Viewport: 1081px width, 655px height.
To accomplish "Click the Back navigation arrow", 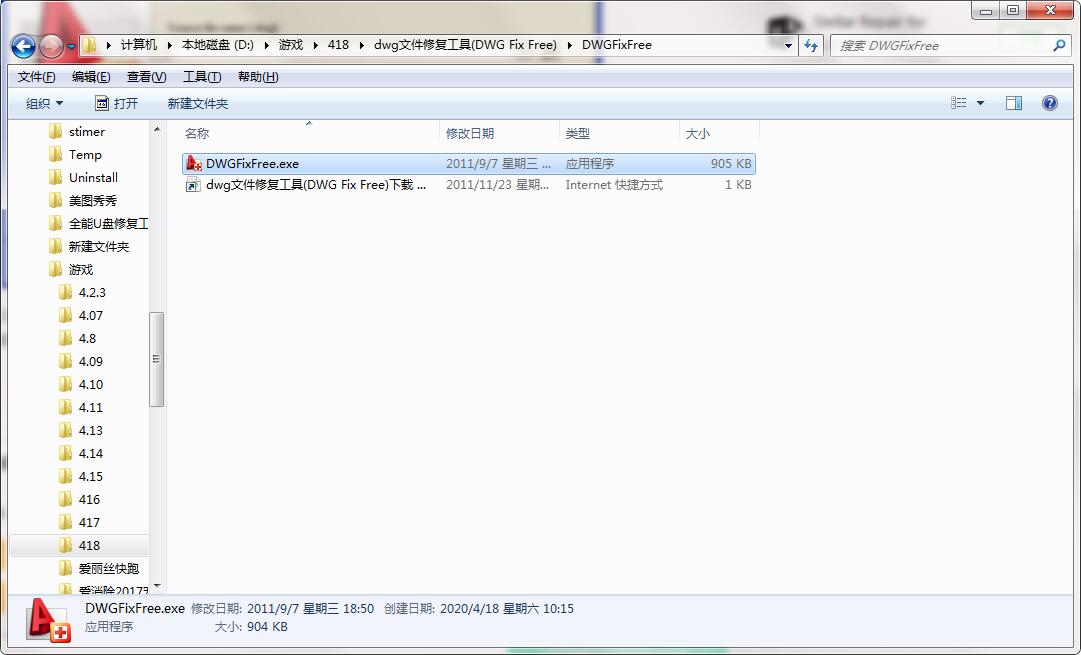I will pyautogui.click(x=23, y=46).
